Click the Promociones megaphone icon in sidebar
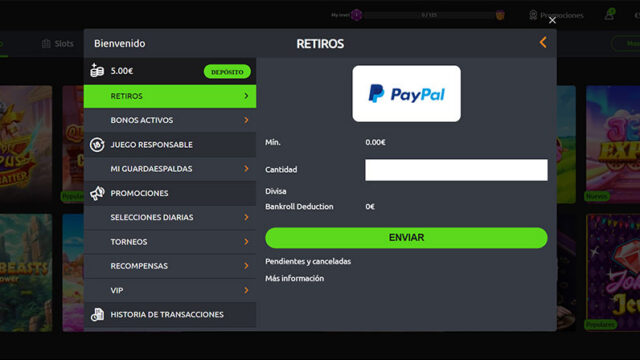 (x=97, y=193)
